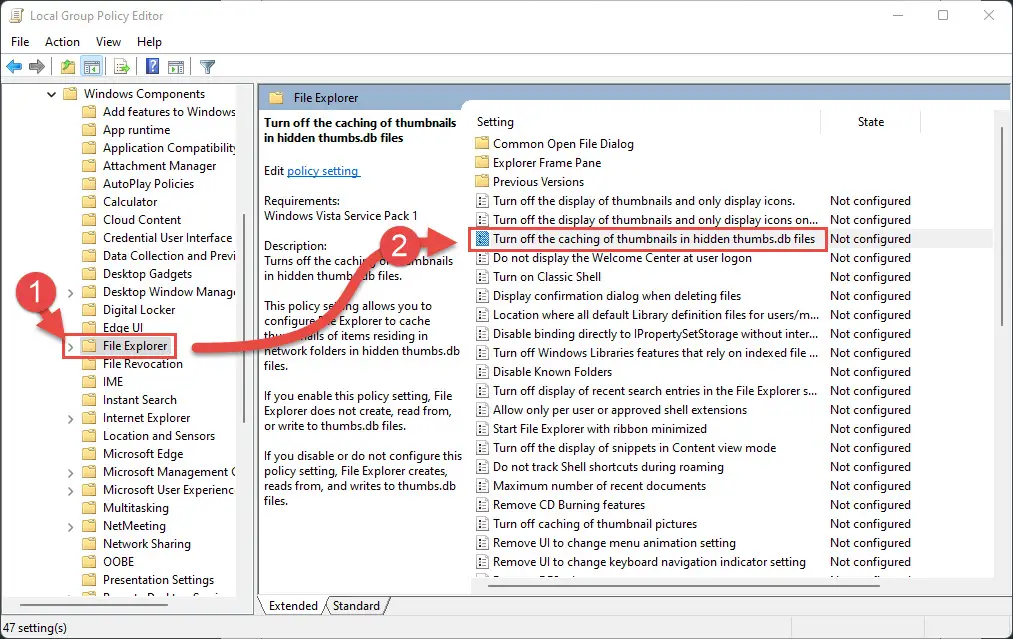
Task: Click the Digital Locker folder icon
Action: point(89,309)
